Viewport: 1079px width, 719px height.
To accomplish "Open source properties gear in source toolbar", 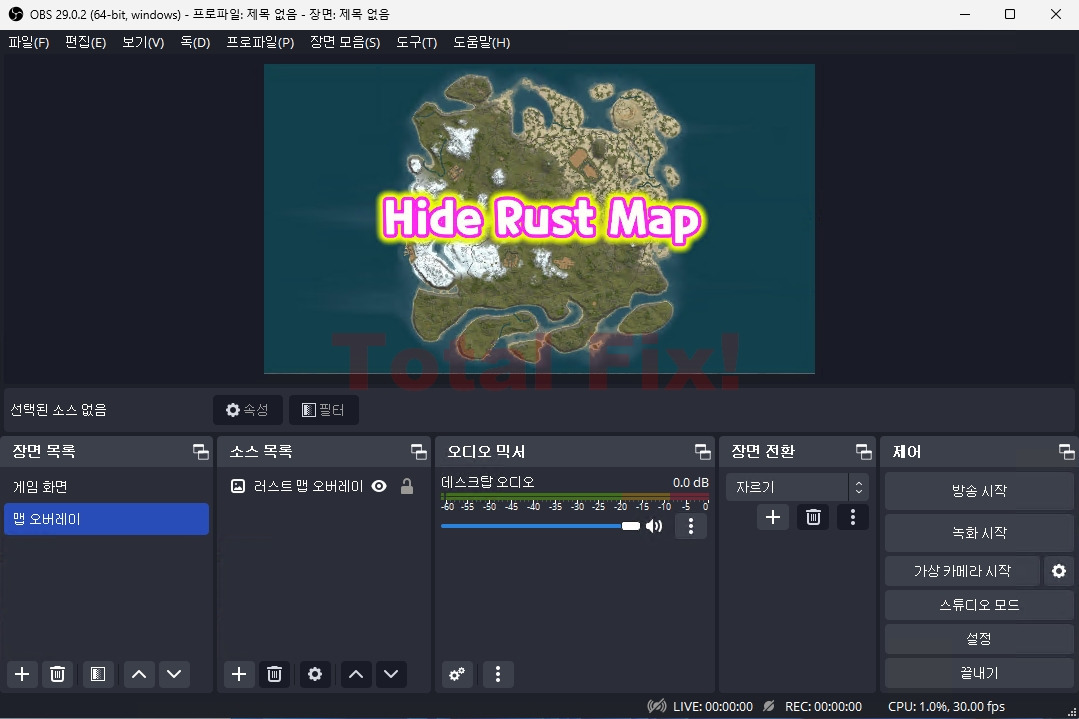I will point(314,674).
